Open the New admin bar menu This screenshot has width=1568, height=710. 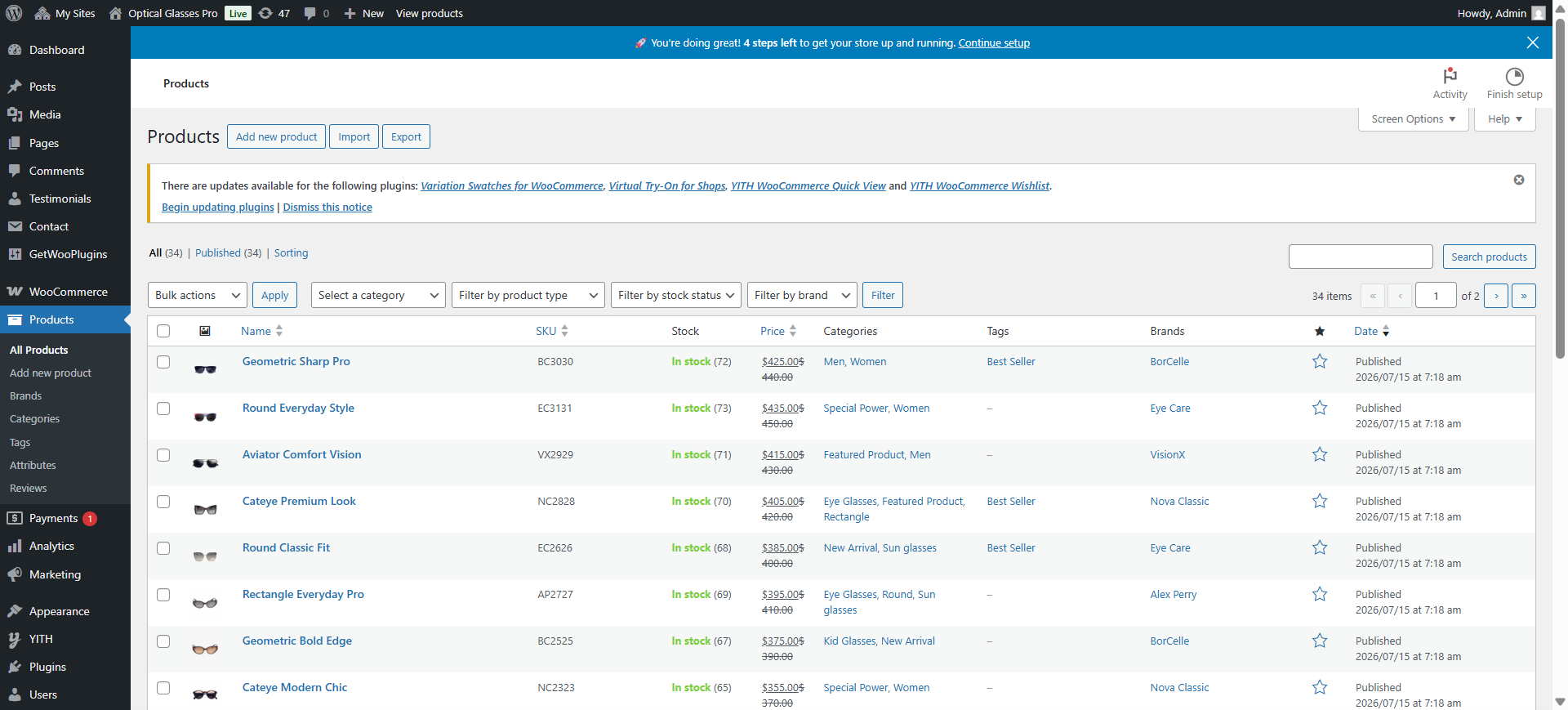pyautogui.click(x=363, y=13)
